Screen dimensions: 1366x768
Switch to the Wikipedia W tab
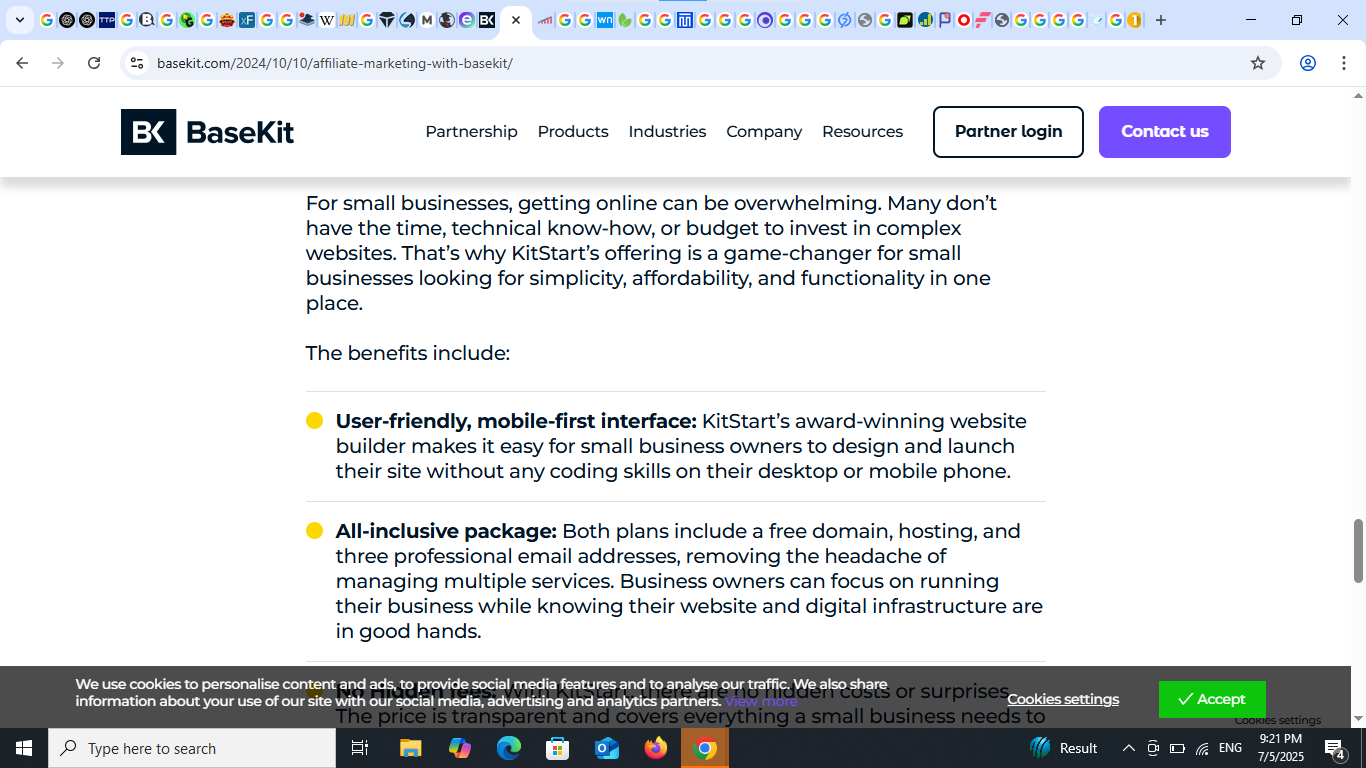click(x=327, y=20)
